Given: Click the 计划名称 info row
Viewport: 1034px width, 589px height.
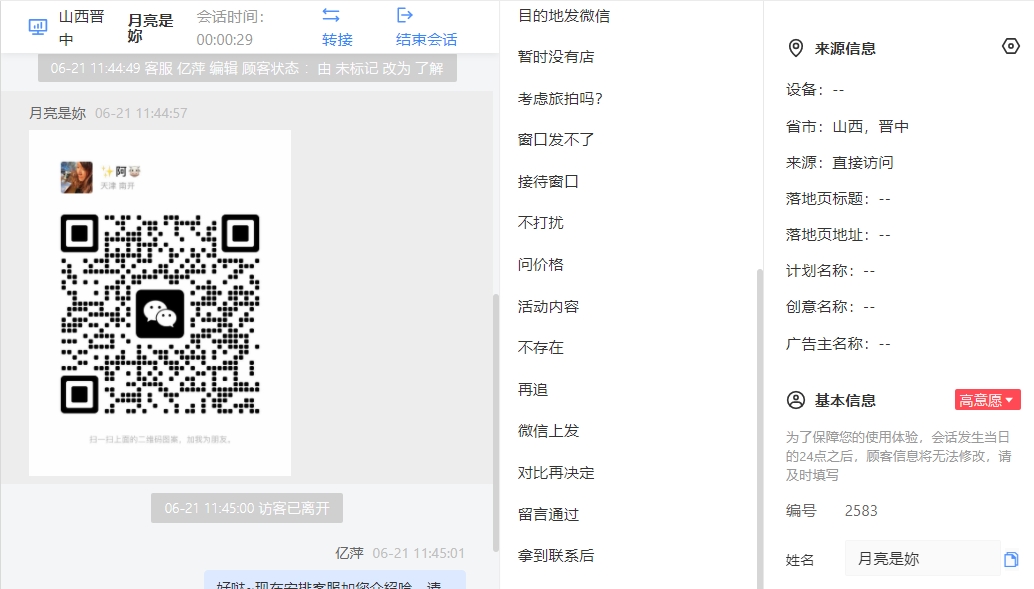Looking at the screenshot, I should tap(830, 271).
